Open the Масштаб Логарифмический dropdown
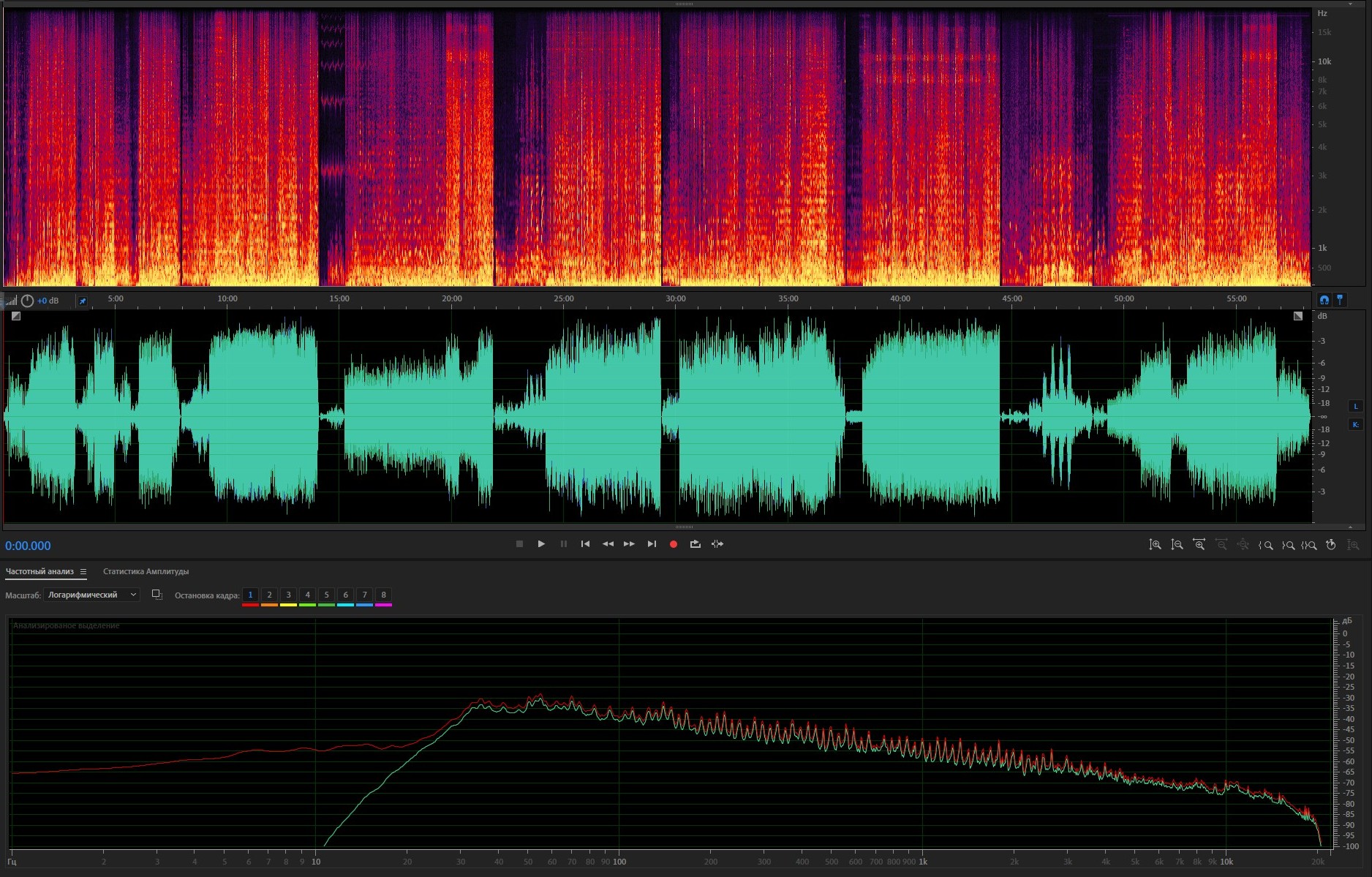This screenshot has width=1372, height=877. point(91,595)
